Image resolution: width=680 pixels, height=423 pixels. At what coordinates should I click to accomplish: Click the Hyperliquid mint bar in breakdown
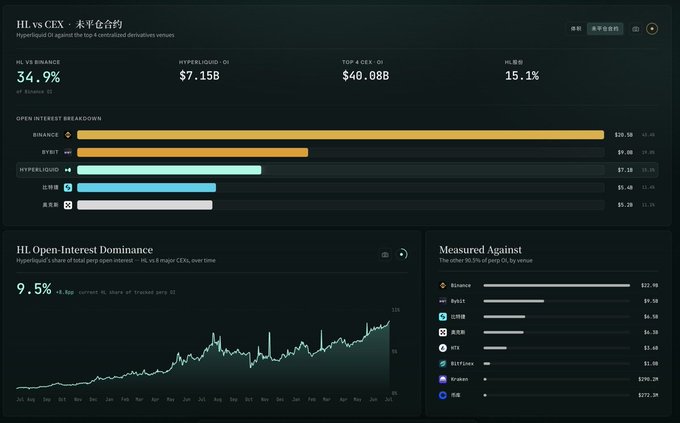169,170
